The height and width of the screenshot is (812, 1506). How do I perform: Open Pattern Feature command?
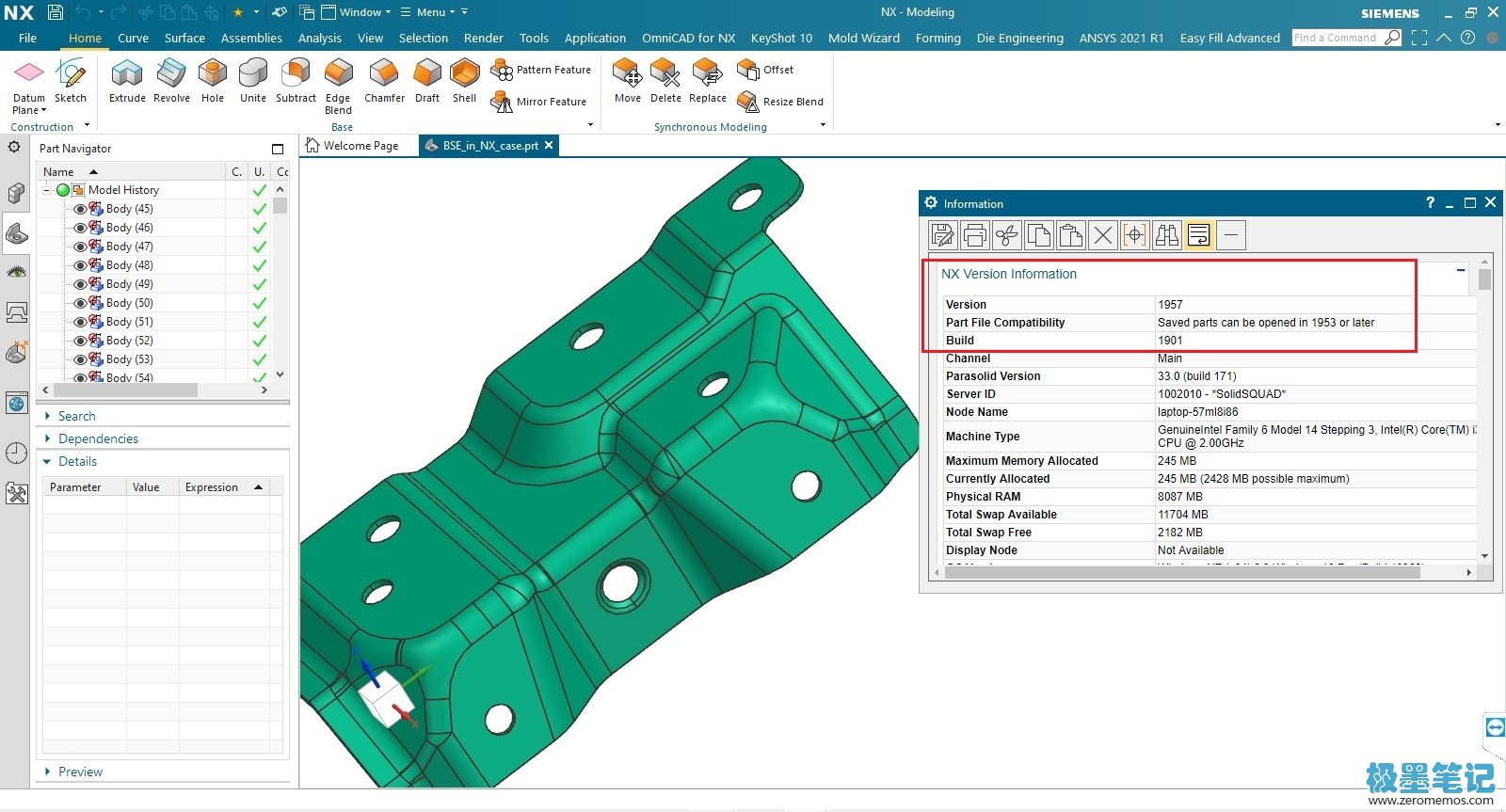[541, 70]
